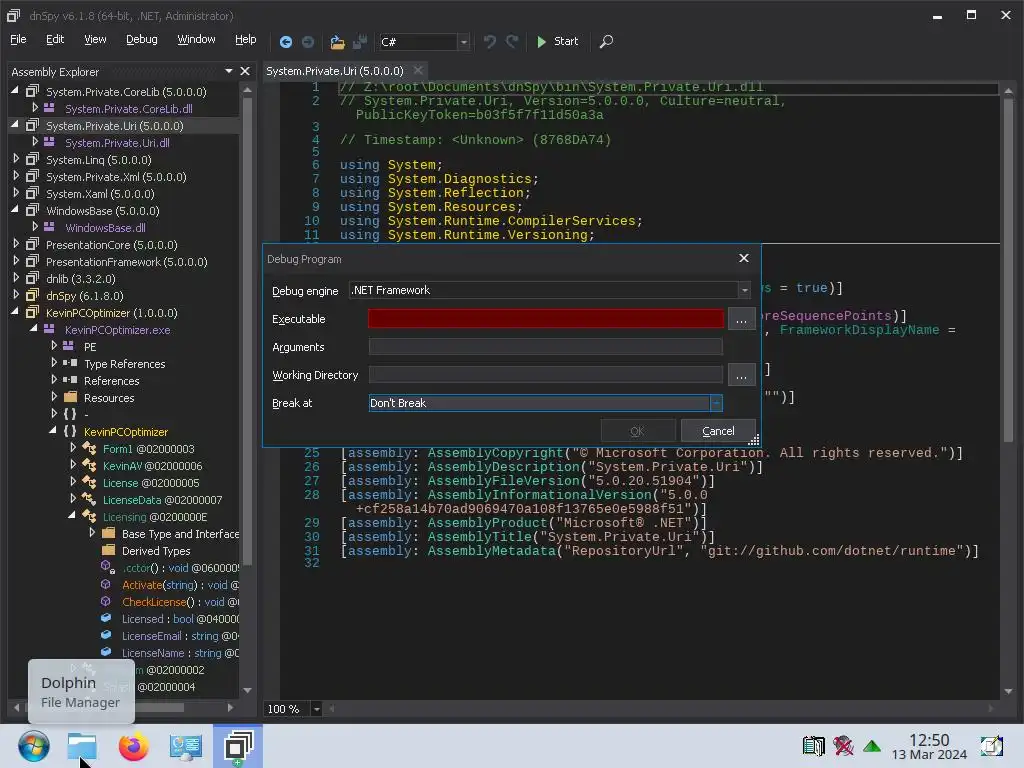The height and width of the screenshot is (768, 1024).
Task: Click the Start debugging button
Action: coord(557,42)
